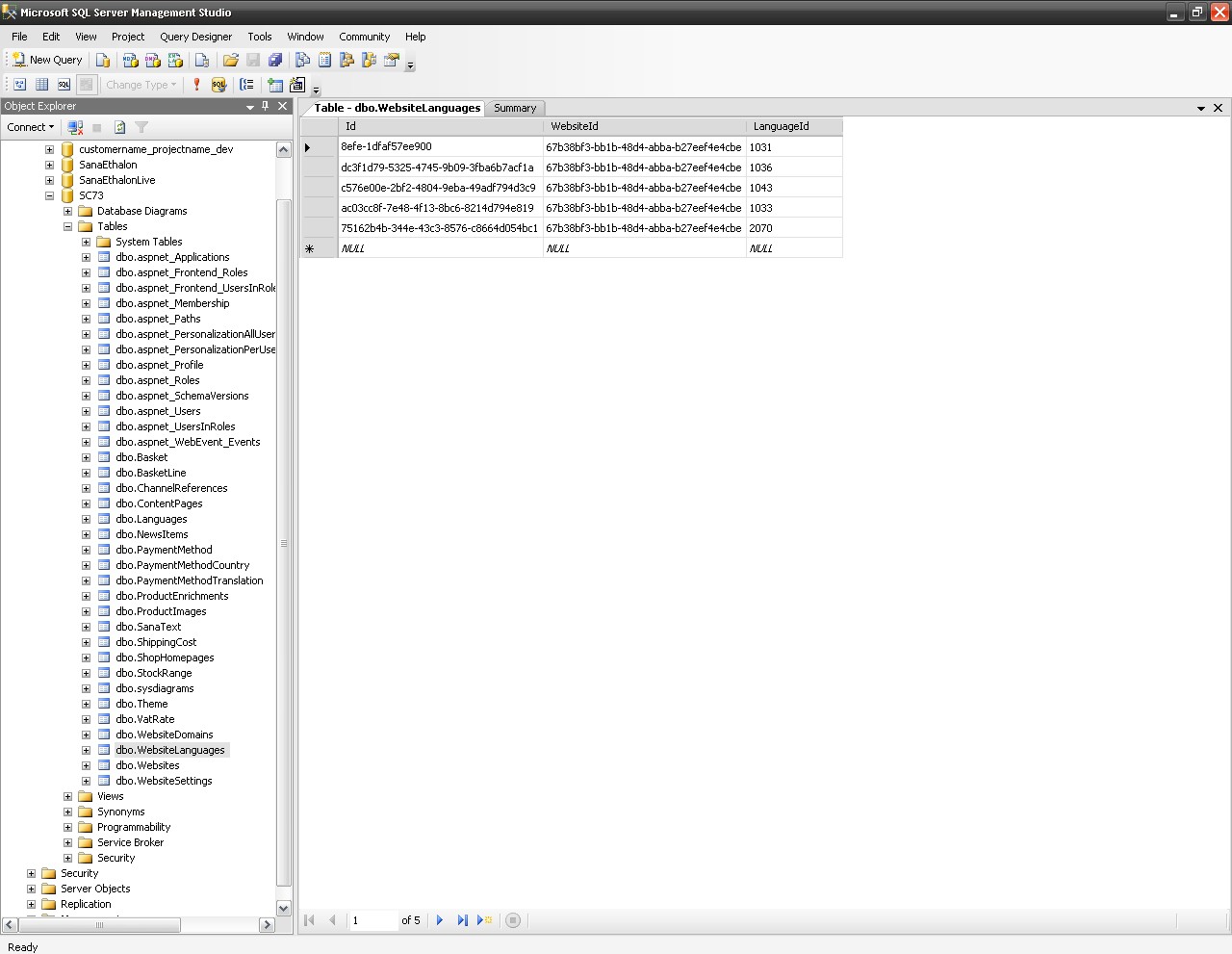Click the Execute SQL exclamation icon
The height and width of the screenshot is (954, 1232).
point(196,85)
